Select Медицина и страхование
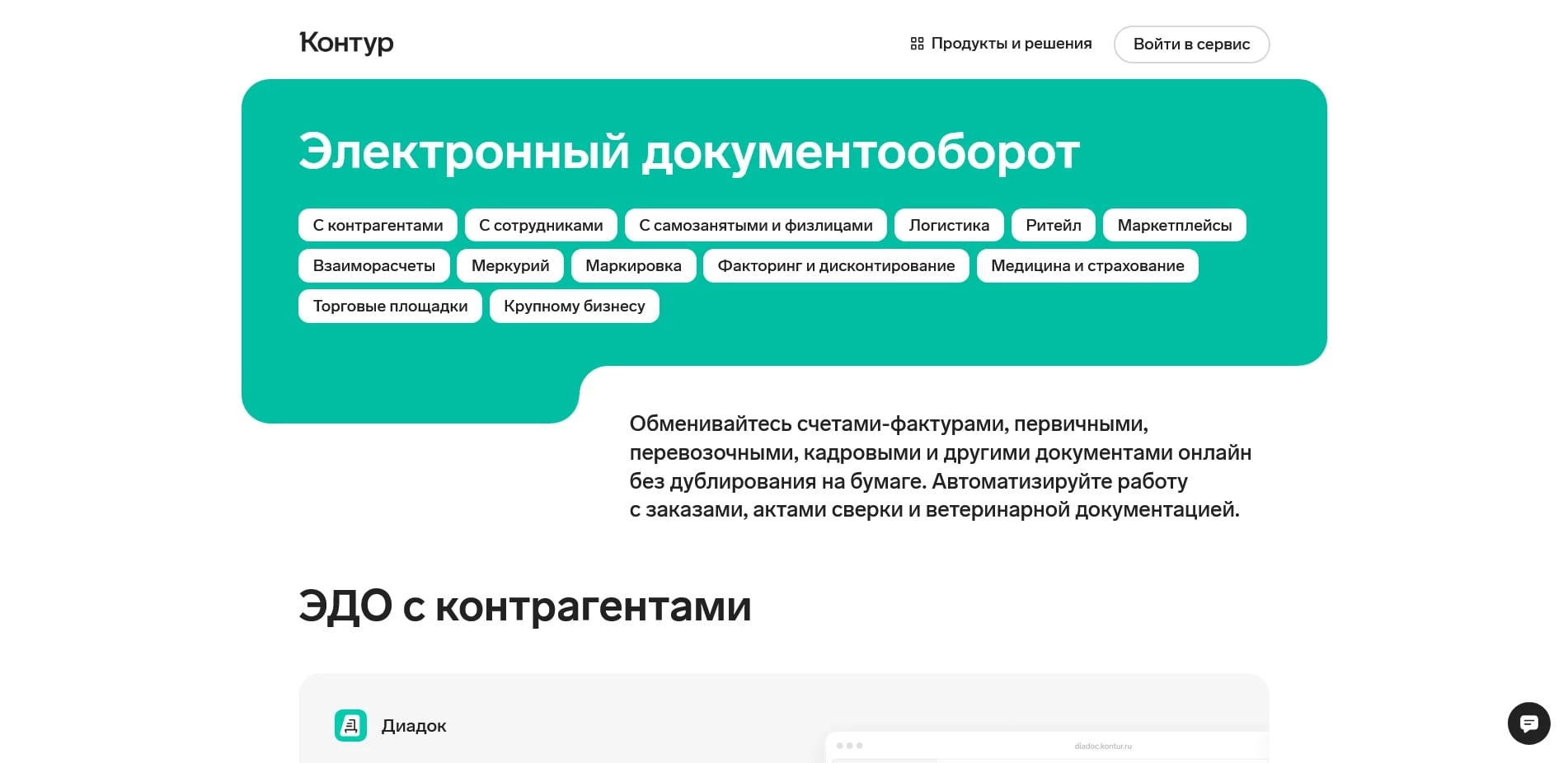Image resolution: width=1568 pixels, height=763 pixels. click(x=1087, y=265)
